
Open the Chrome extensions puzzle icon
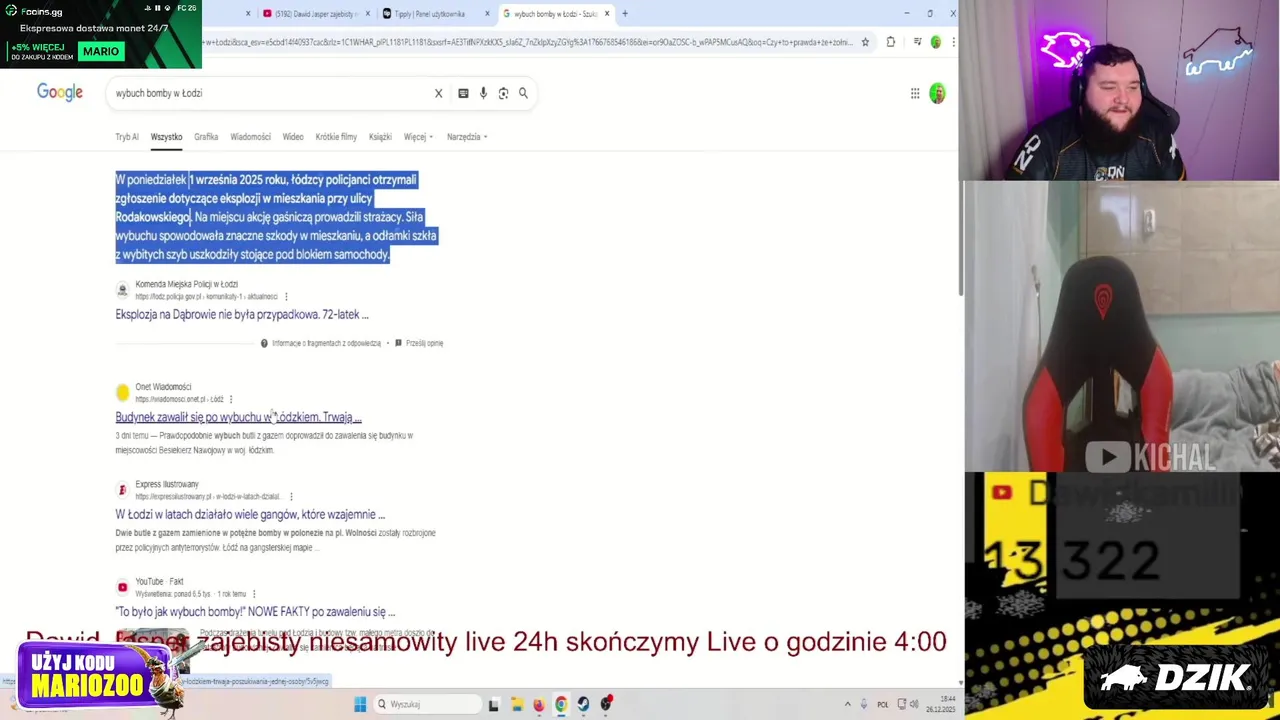click(891, 42)
